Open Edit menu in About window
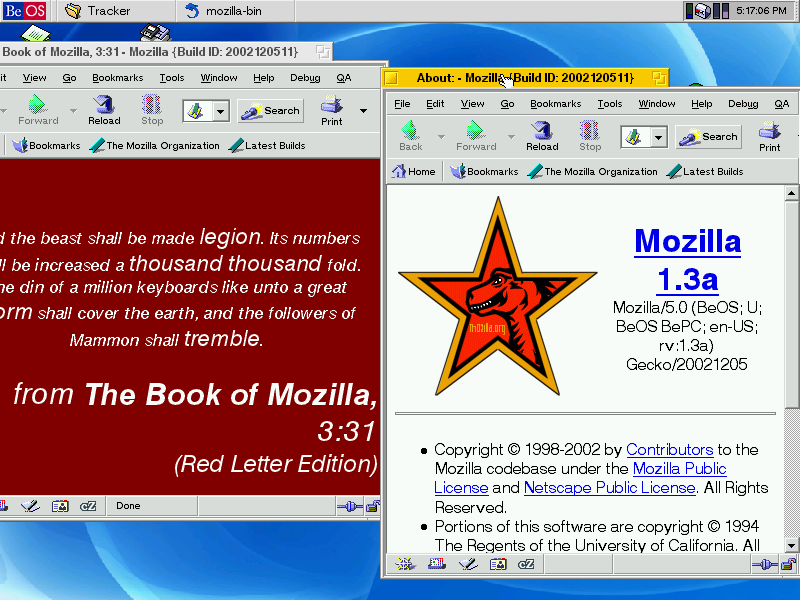800x600 pixels. pyautogui.click(x=435, y=104)
